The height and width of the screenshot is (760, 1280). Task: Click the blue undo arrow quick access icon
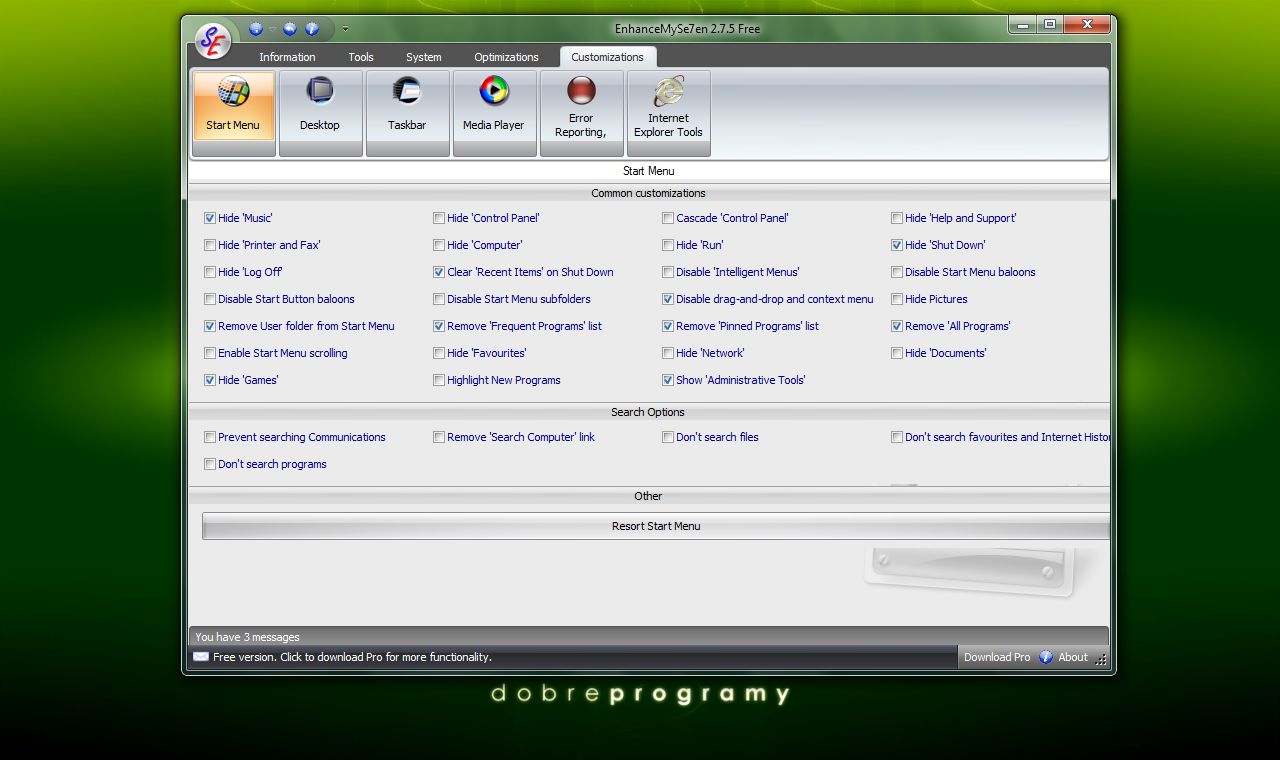point(290,29)
